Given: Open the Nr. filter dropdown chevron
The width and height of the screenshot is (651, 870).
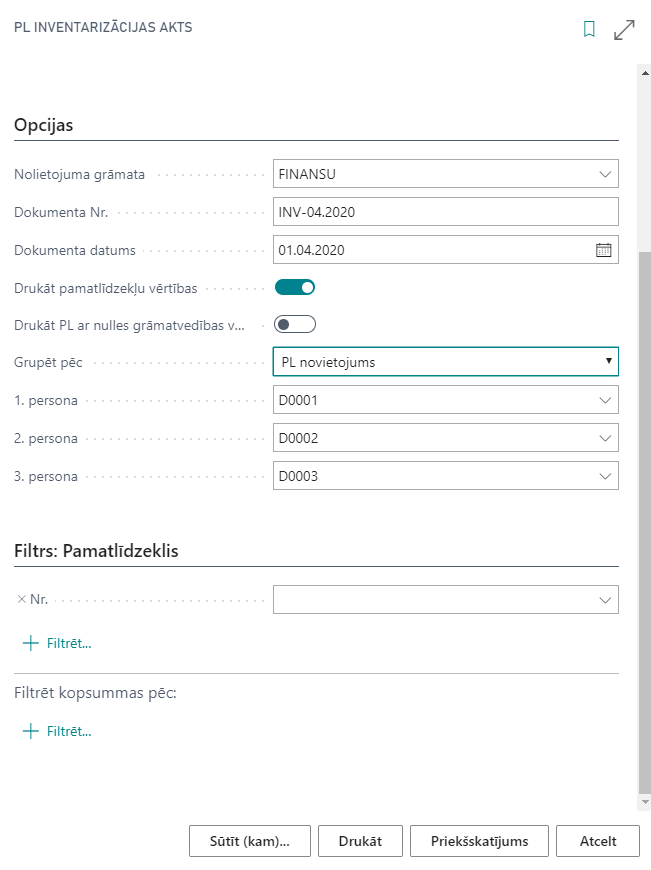Looking at the screenshot, I should (x=605, y=600).
